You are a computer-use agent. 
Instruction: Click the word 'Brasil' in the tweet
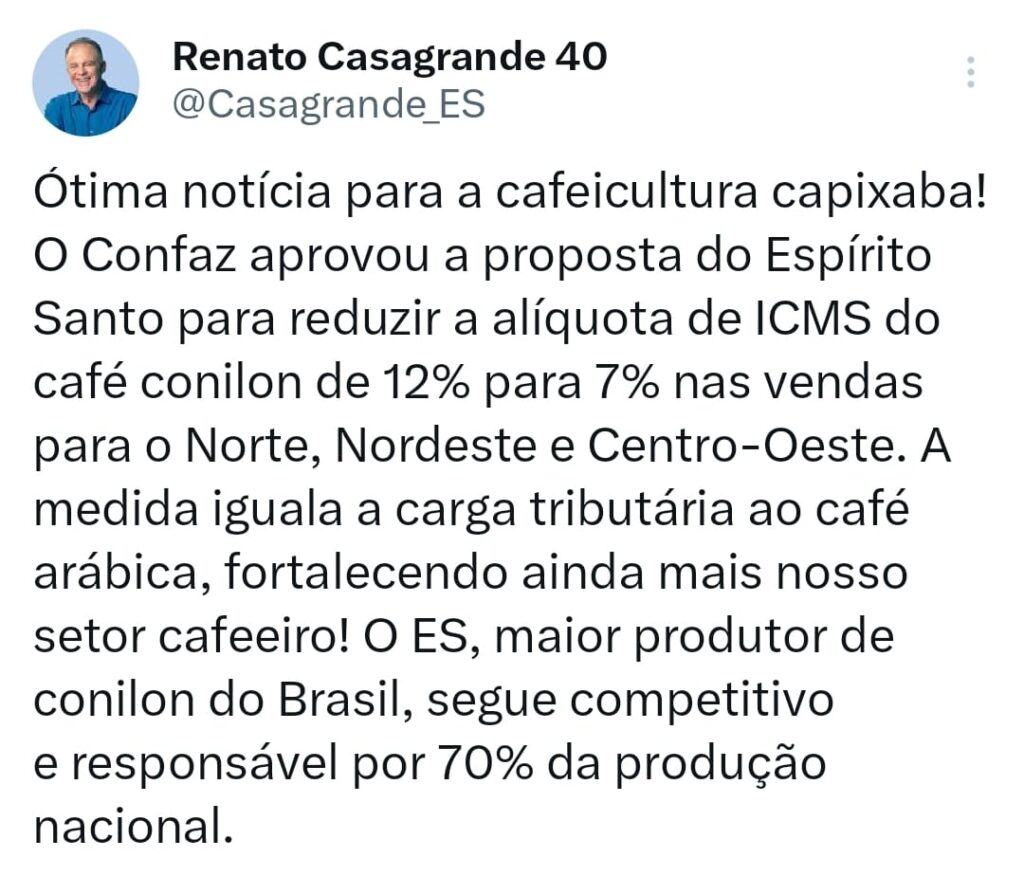tap(345, 700)
